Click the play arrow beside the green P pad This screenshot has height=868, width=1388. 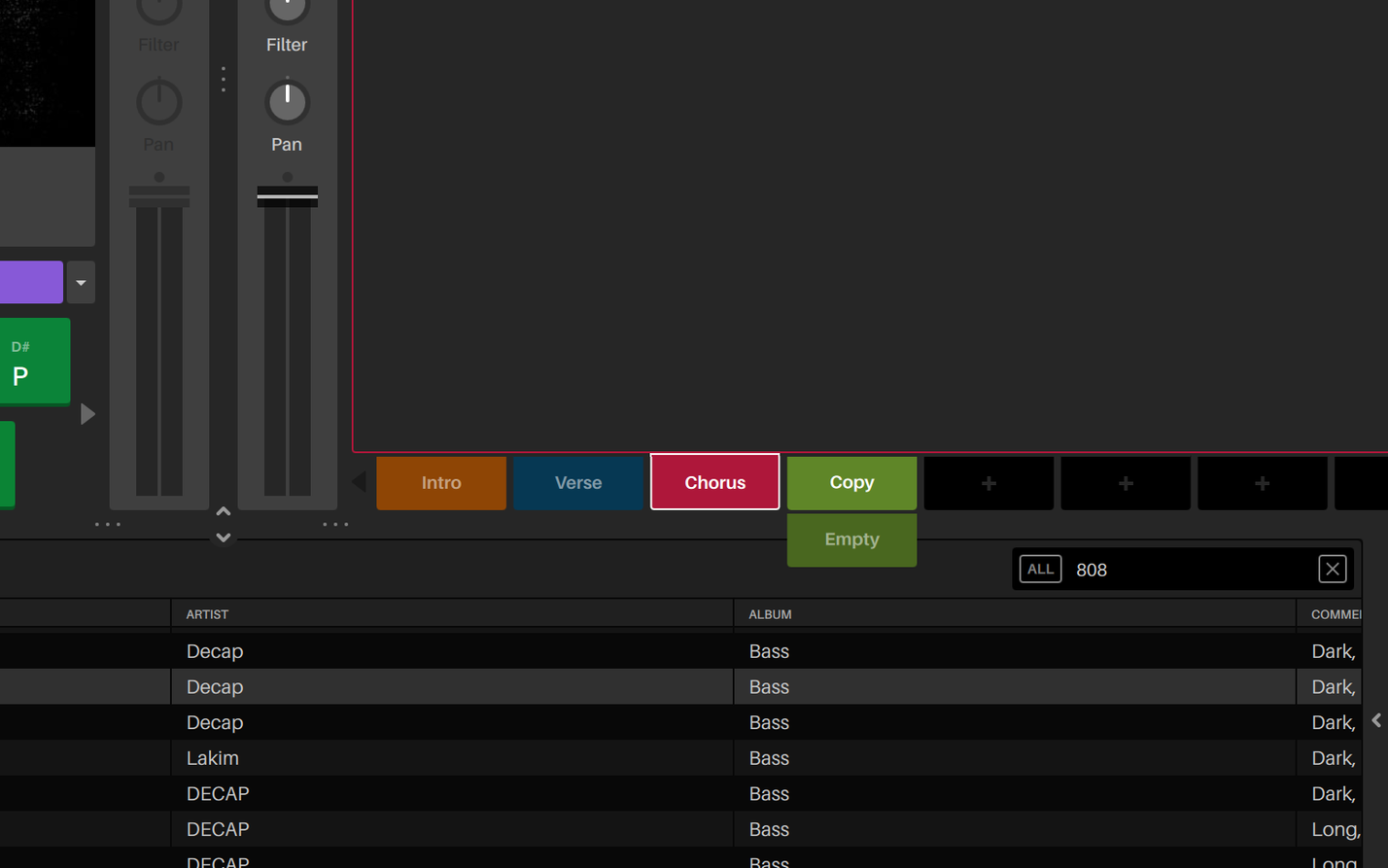87,413
